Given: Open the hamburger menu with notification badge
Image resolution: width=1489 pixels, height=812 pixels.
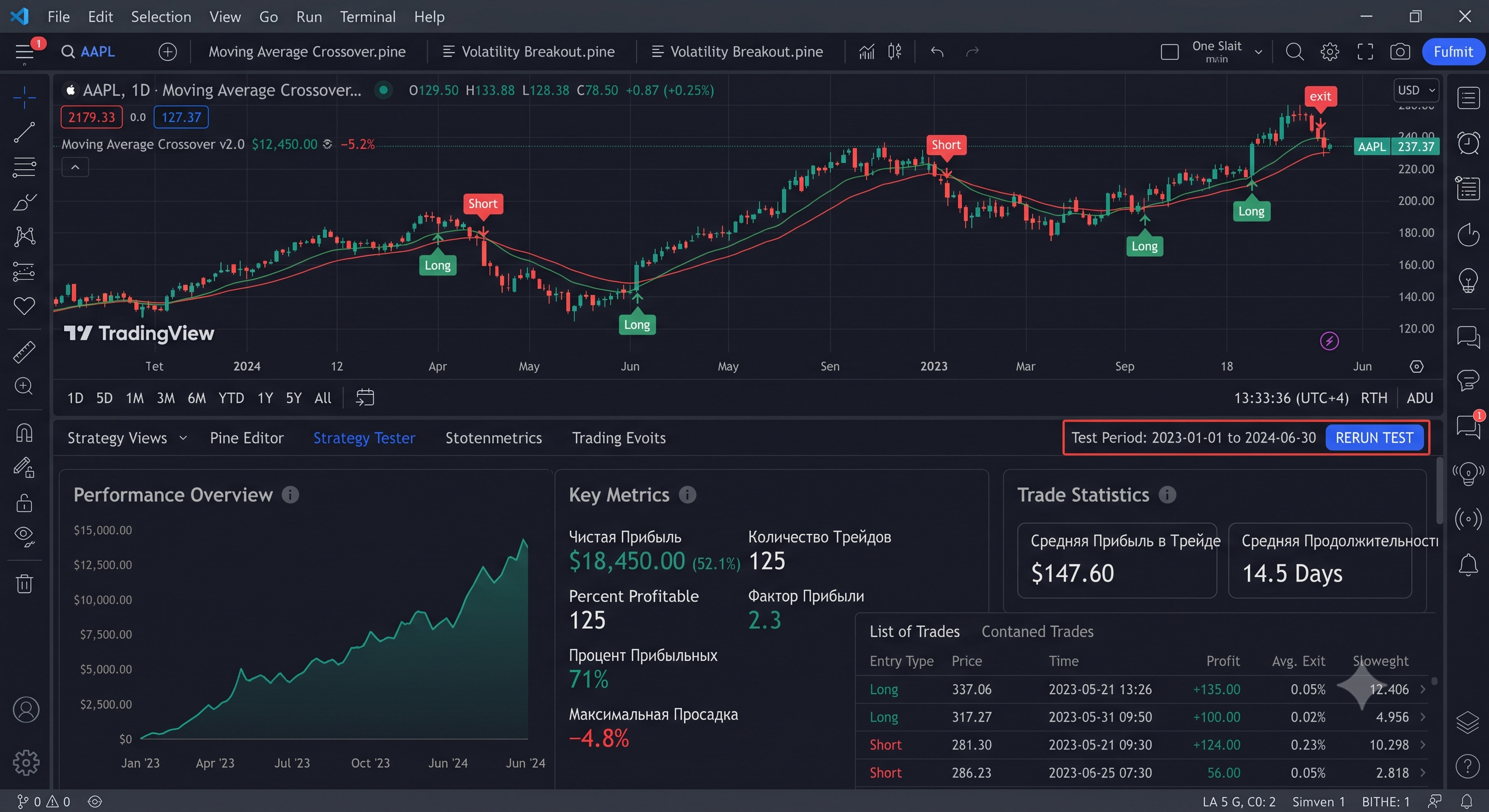Looking at the screenshot, I should pyautogui.click(x=25, y=52).
